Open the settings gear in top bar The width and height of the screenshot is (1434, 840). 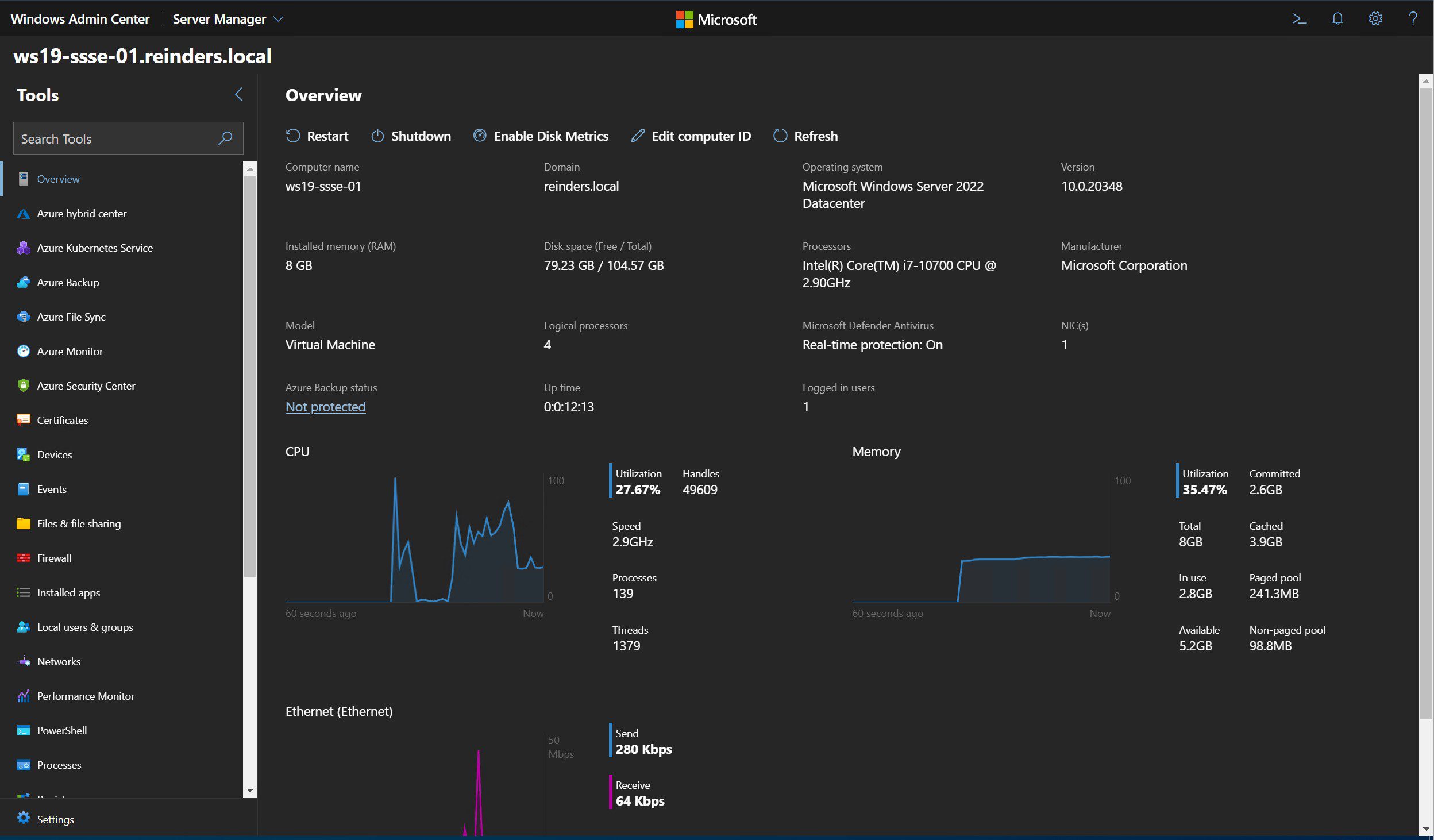point(1375,19)
